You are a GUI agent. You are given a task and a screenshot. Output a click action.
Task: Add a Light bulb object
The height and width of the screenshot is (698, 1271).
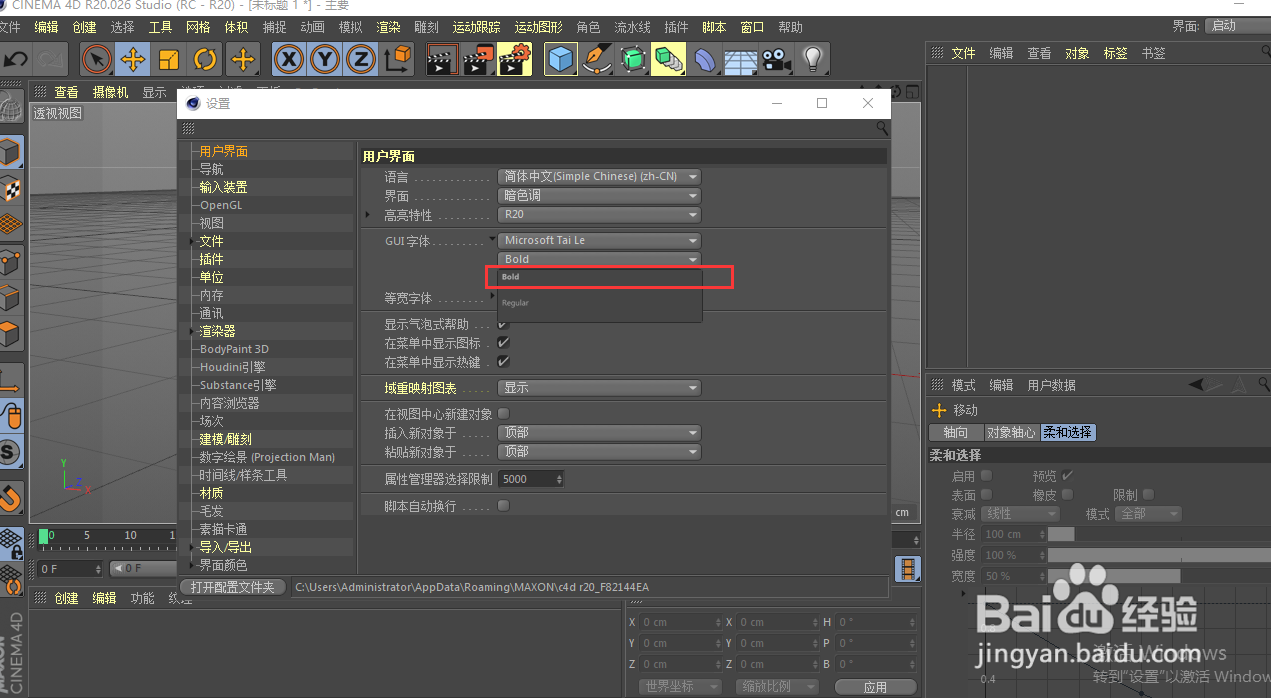(813, 60)
